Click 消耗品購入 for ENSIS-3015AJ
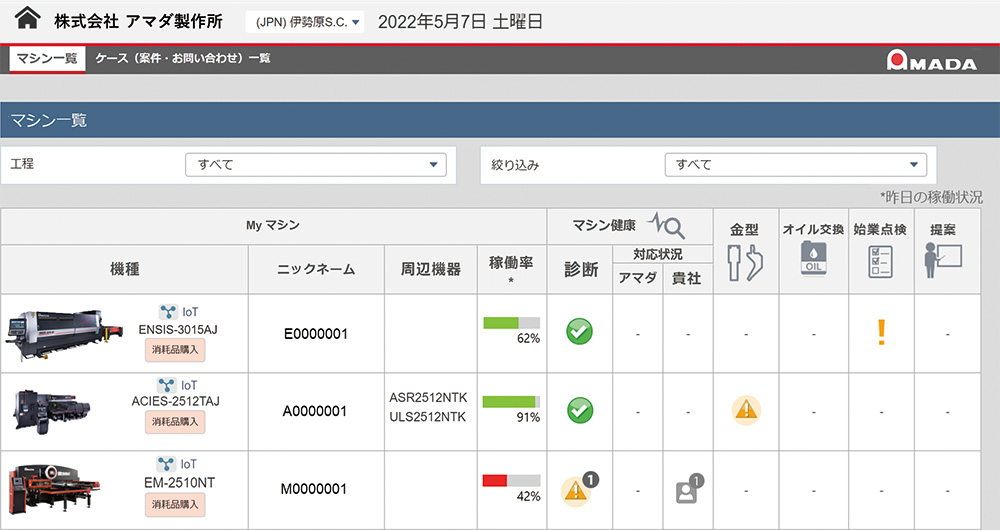This screenshot has height=530, width=1000. click(x=175, y=350)
